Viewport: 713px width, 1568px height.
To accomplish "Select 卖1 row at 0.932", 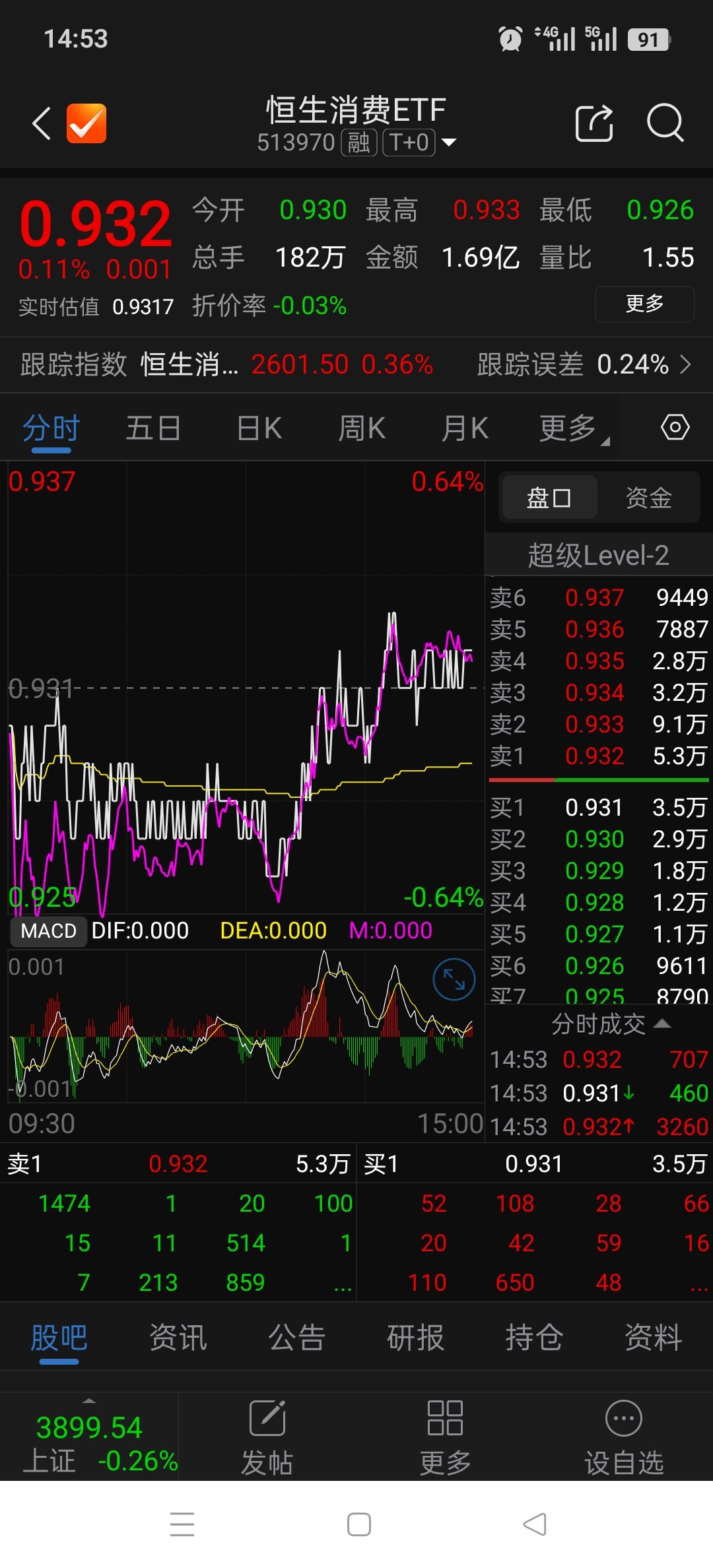I will point(599,756).
